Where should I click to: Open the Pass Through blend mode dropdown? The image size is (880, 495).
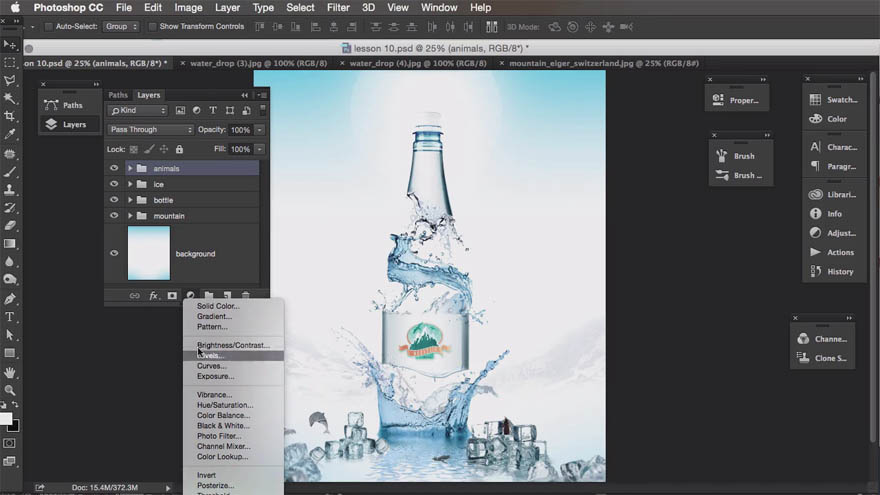tap(150, 130)
